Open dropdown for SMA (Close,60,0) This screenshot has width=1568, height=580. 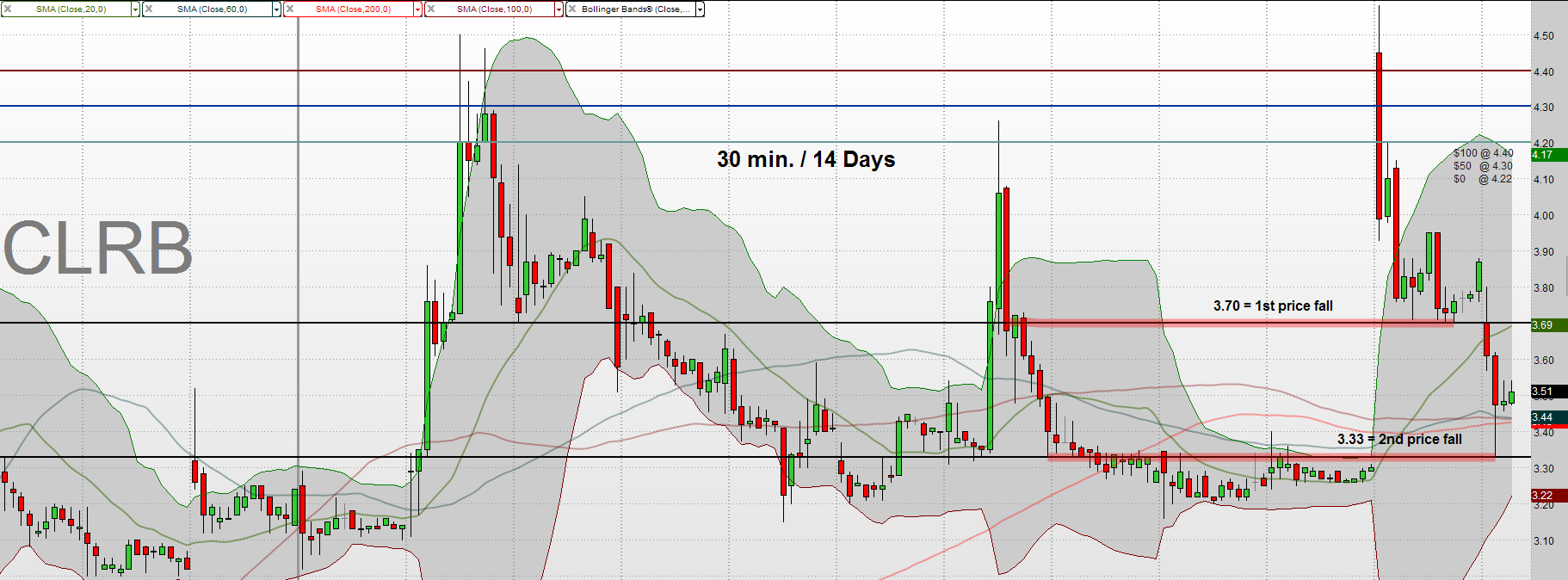tap(276, 9)
